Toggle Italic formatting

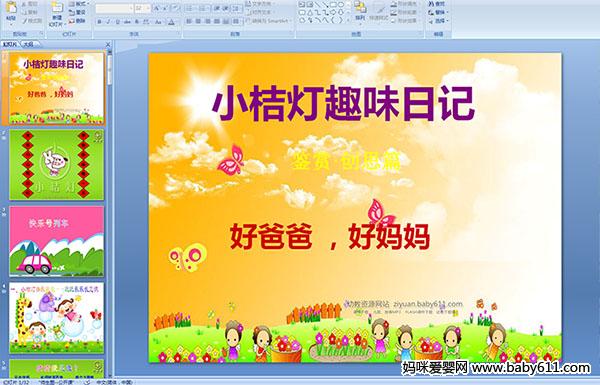click(109, 22)
